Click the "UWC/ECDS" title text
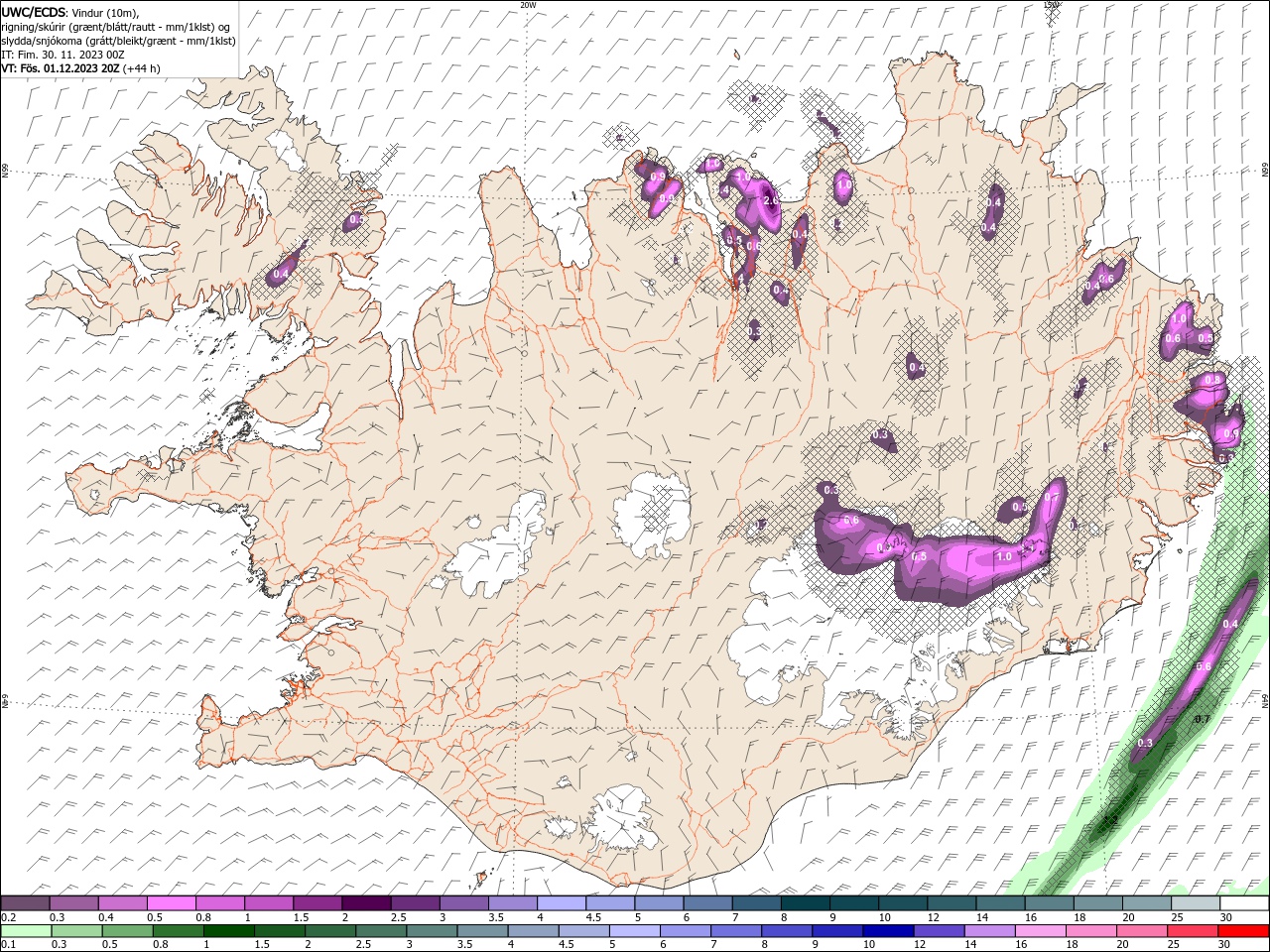1270x952 pixels. tap(34, 12)
